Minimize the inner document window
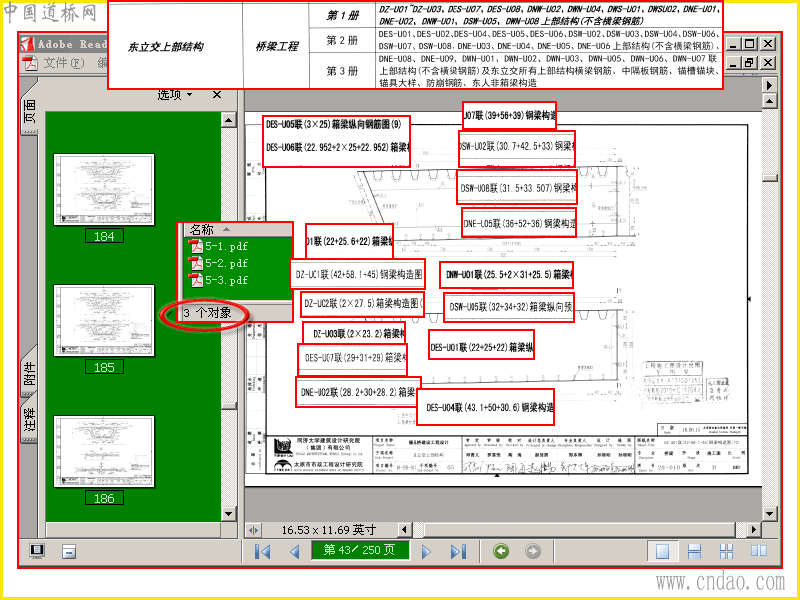 [x=733, y=63]
